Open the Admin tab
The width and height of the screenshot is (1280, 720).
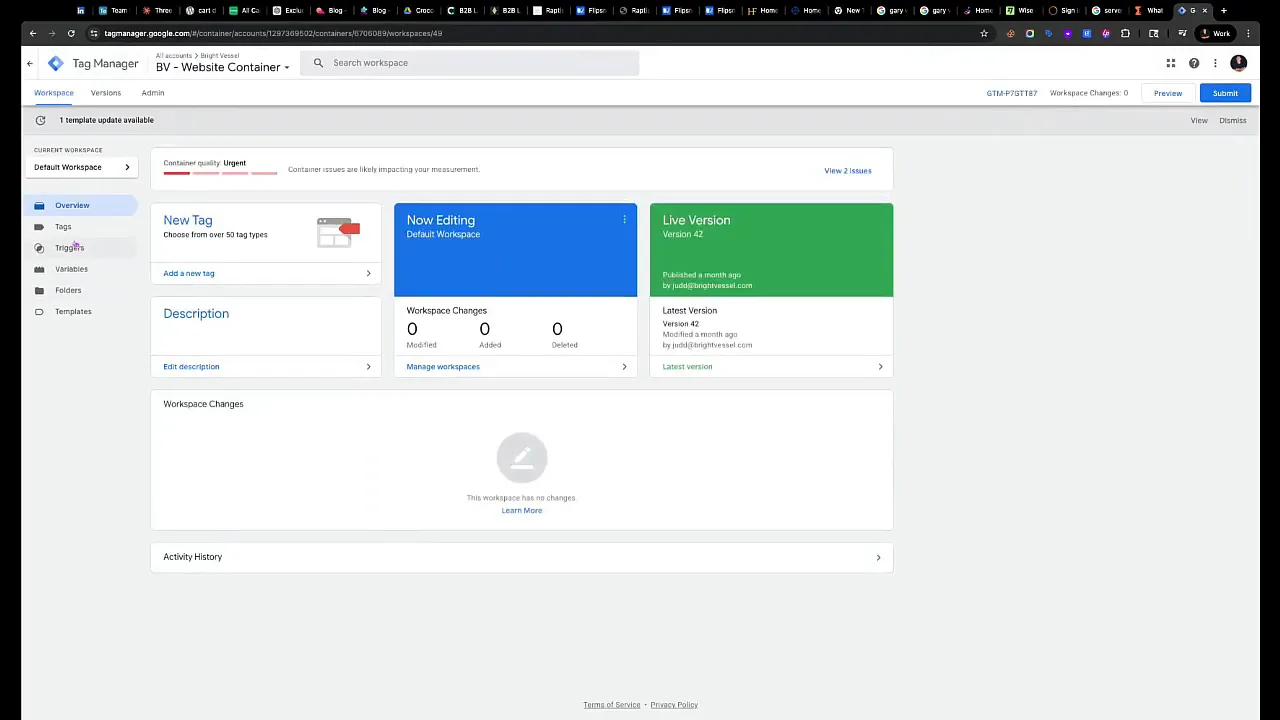tap(152, 92)
